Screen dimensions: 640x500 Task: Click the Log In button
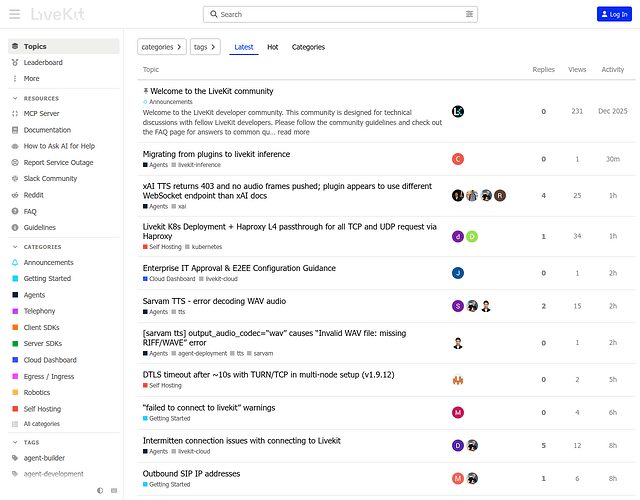point(614,14)
